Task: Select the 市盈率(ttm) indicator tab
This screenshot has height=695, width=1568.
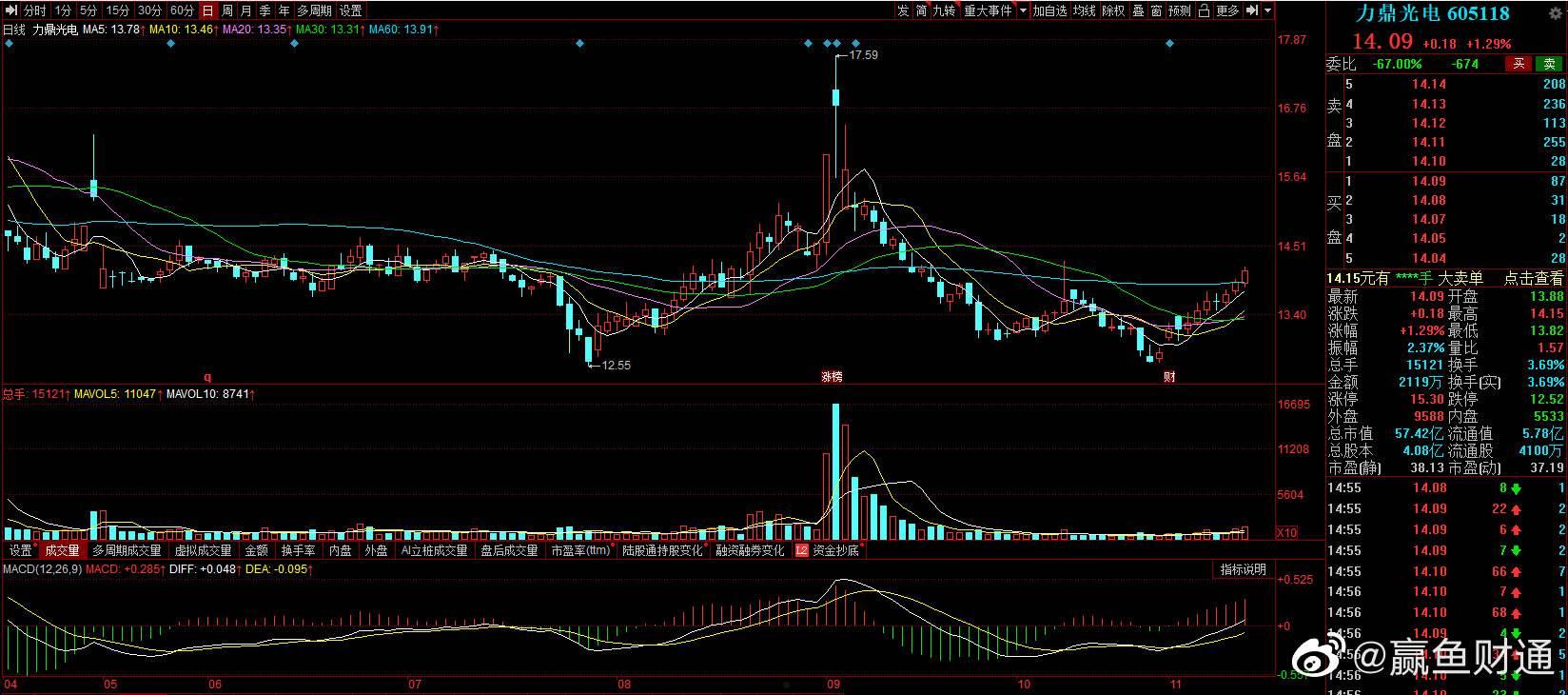Action: point(581,550)
